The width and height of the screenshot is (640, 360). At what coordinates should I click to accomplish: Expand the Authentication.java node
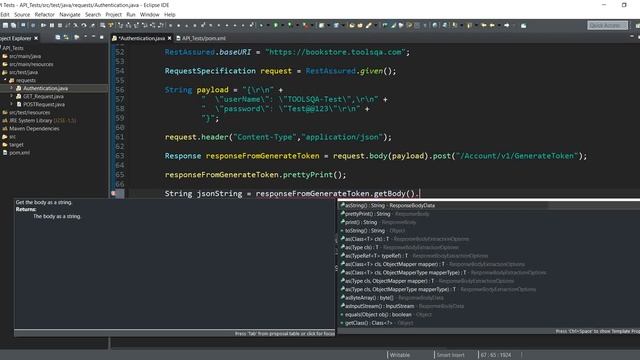coord(11,88)
